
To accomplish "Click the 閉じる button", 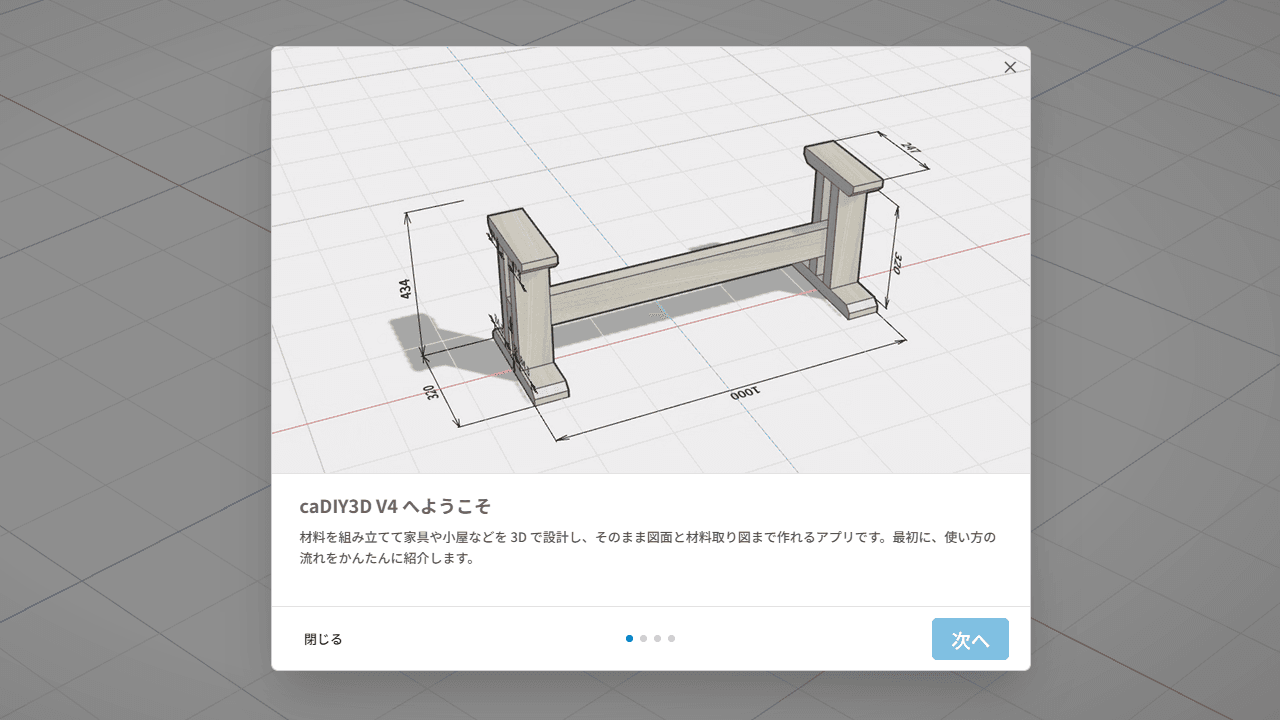I will 323,639.
